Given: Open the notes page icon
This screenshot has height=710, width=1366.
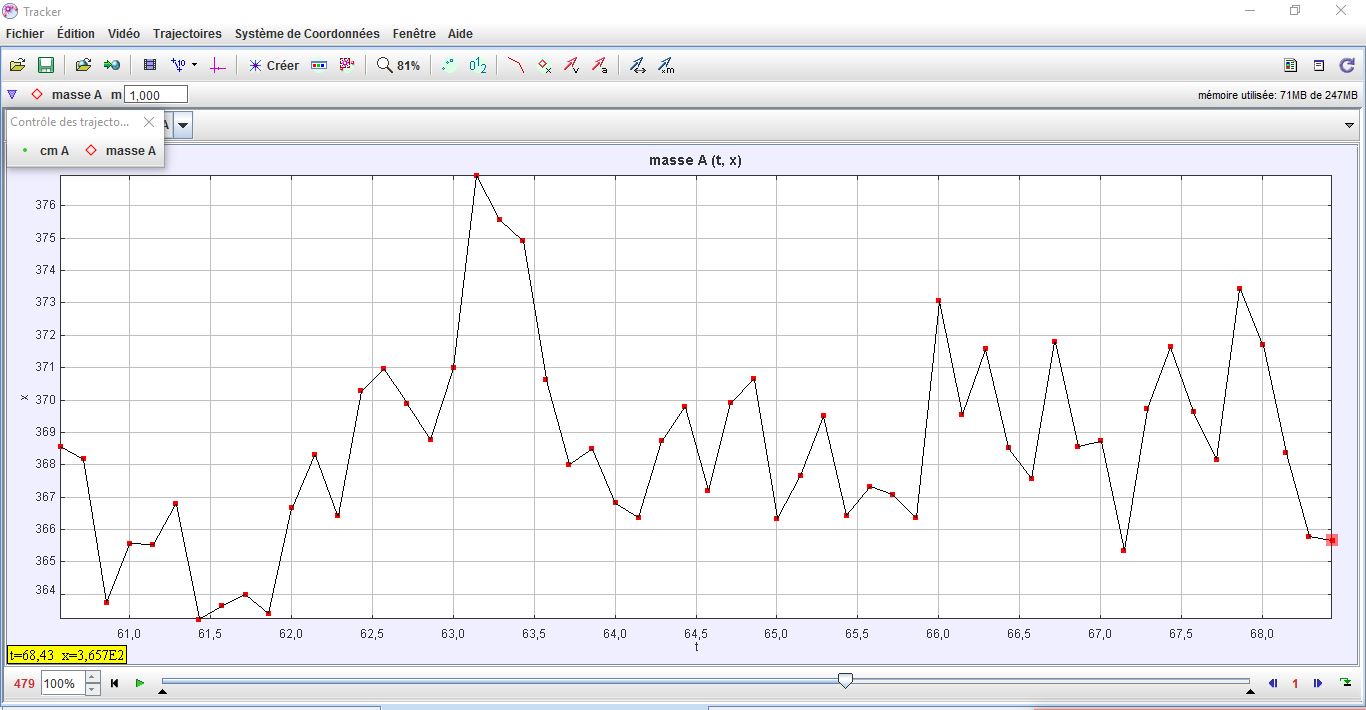Looking at the screenshot, I should click(1319, 65).
